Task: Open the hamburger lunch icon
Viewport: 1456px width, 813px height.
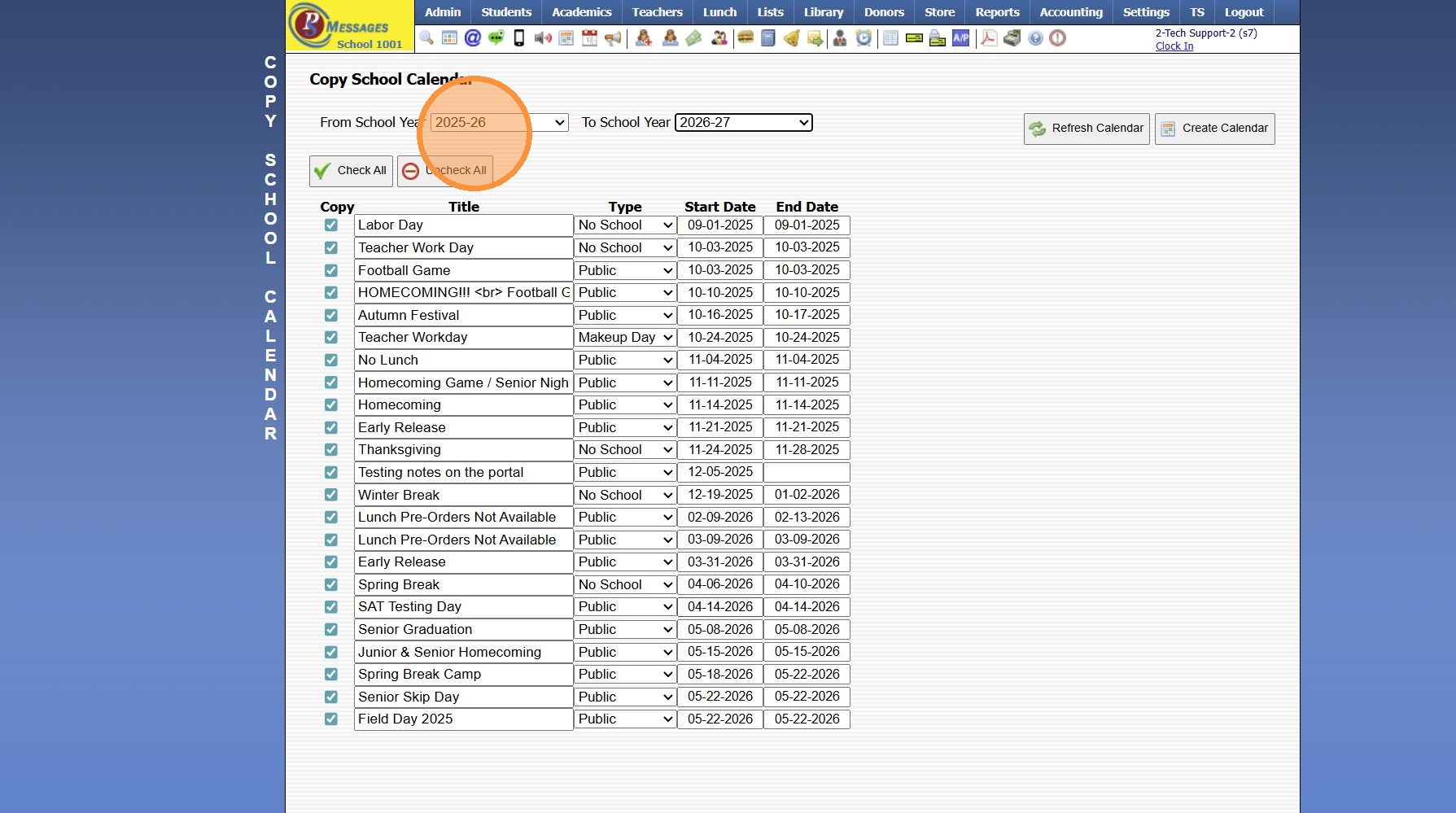Action: point(745,38)
